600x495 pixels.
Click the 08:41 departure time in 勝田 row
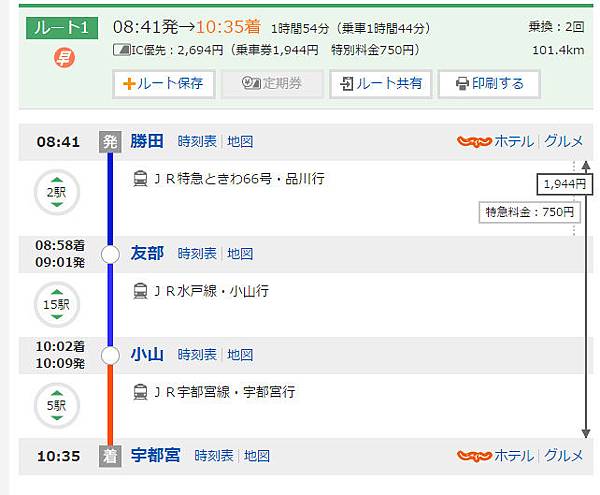click(58, 142)
